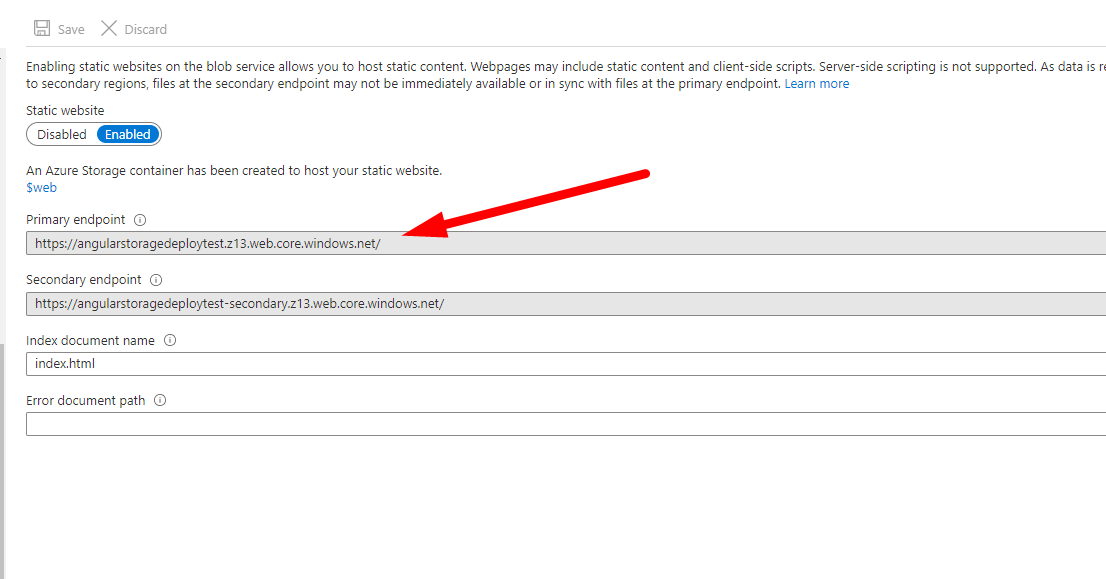Click the Index document name info icon
Screen dimensions: 1106x579
pyautogui.click(x=170, y=340)
